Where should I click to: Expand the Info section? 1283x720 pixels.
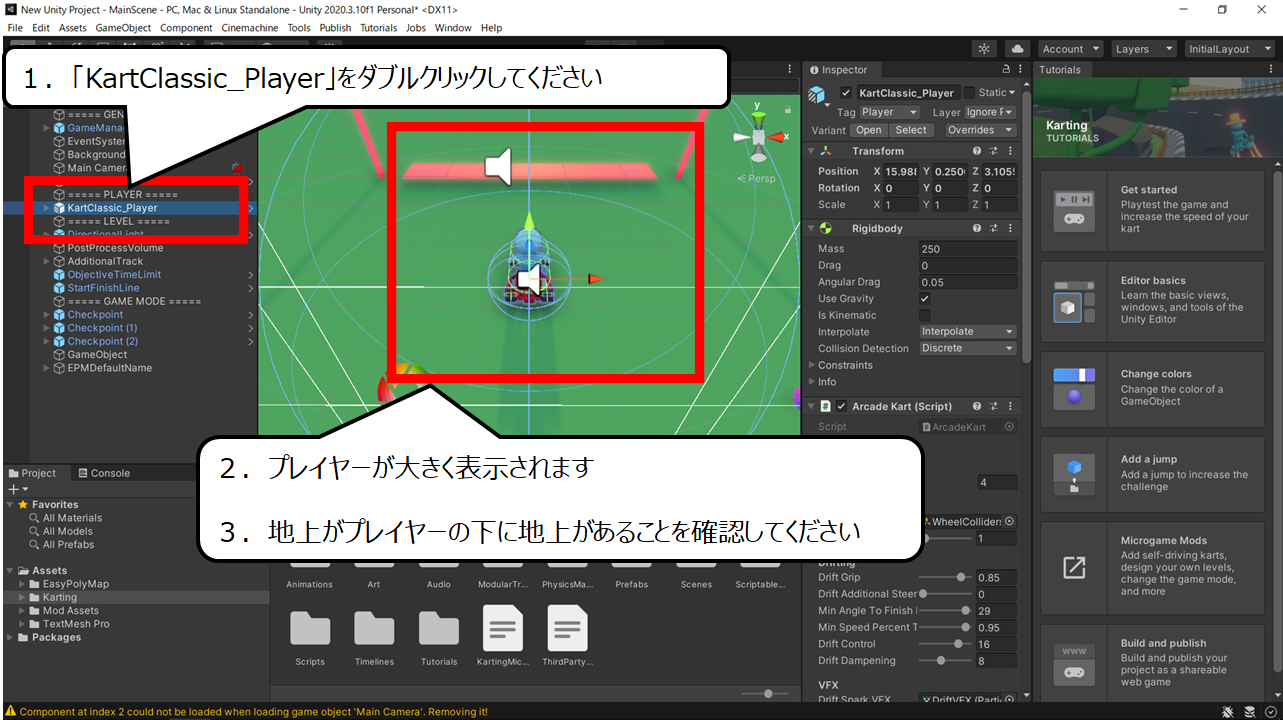(811, 382)
